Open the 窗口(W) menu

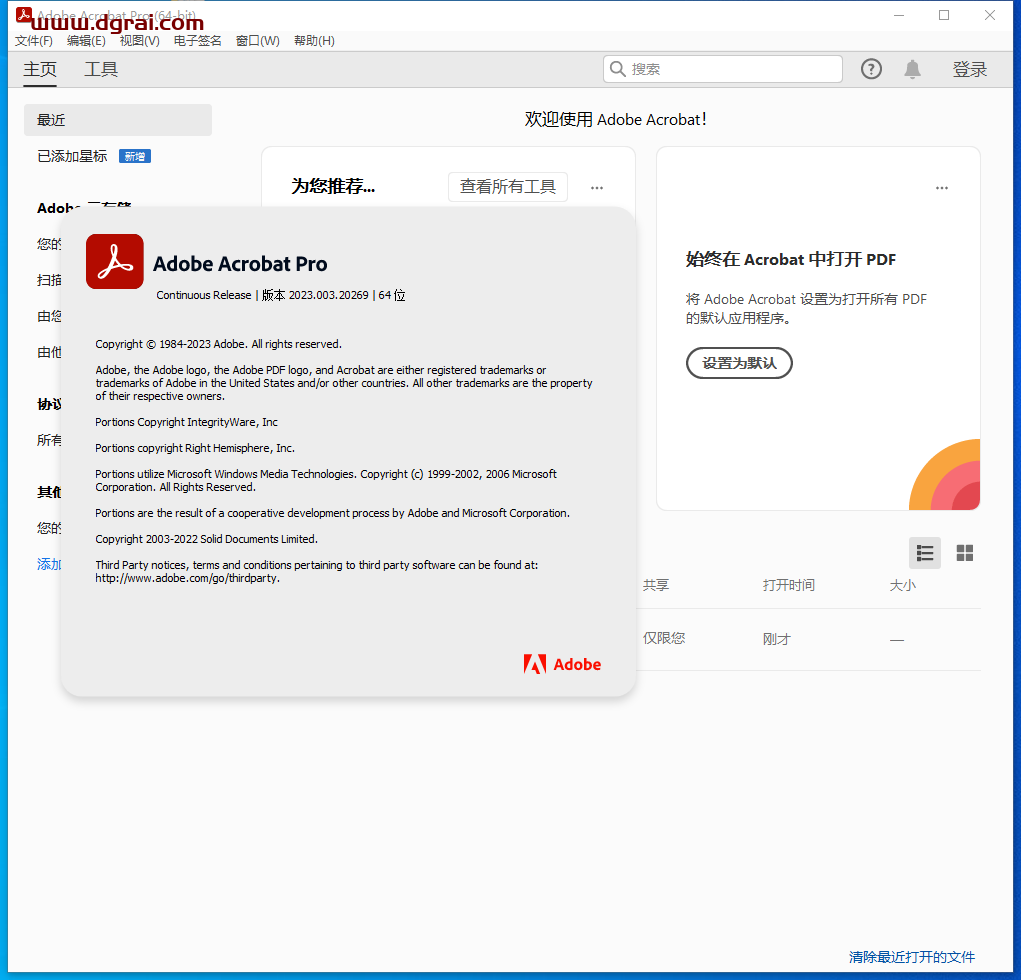tap(257, 40)
